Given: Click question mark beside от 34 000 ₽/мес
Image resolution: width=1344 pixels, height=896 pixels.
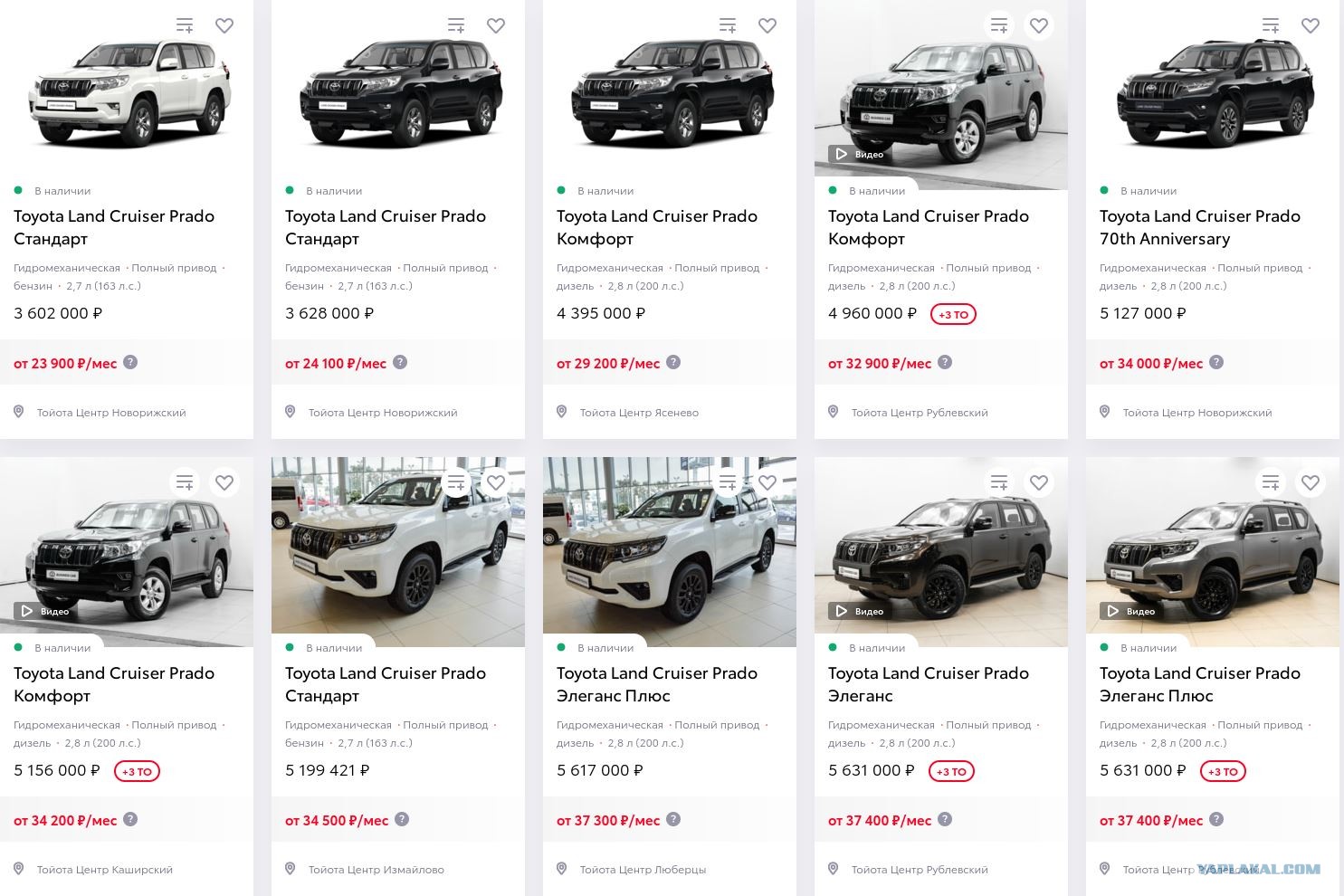Looking at the screenshot, I should pyautogui.click(x=1216, y=362).
